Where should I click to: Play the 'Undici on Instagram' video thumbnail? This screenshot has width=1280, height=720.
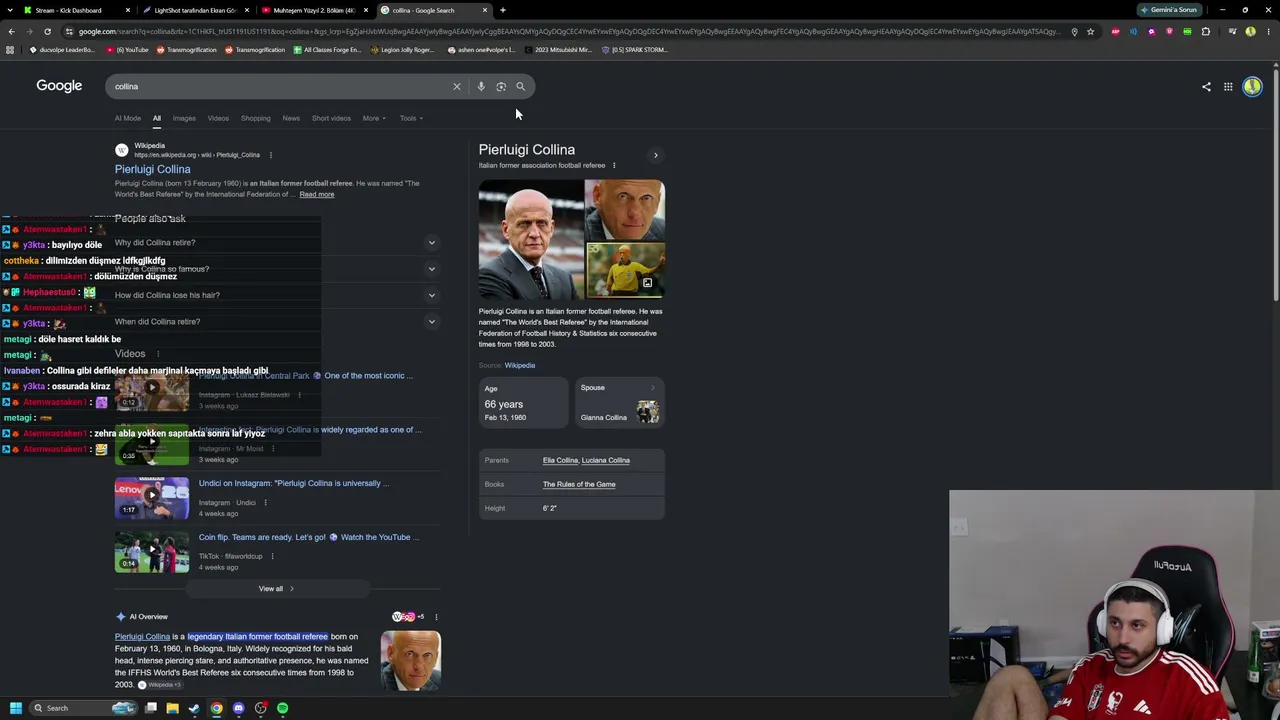tap(152, 498)
